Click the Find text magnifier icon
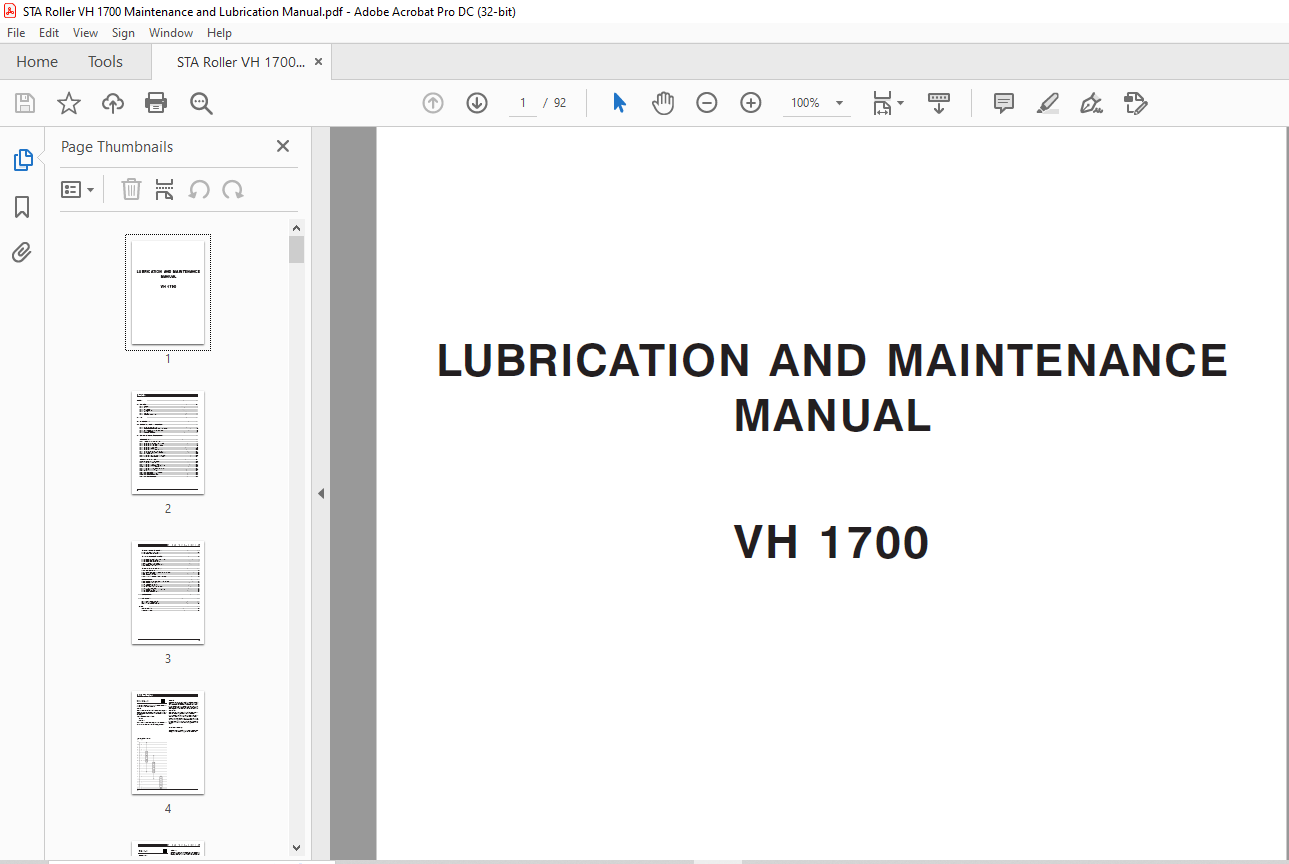 coord(201,103)
